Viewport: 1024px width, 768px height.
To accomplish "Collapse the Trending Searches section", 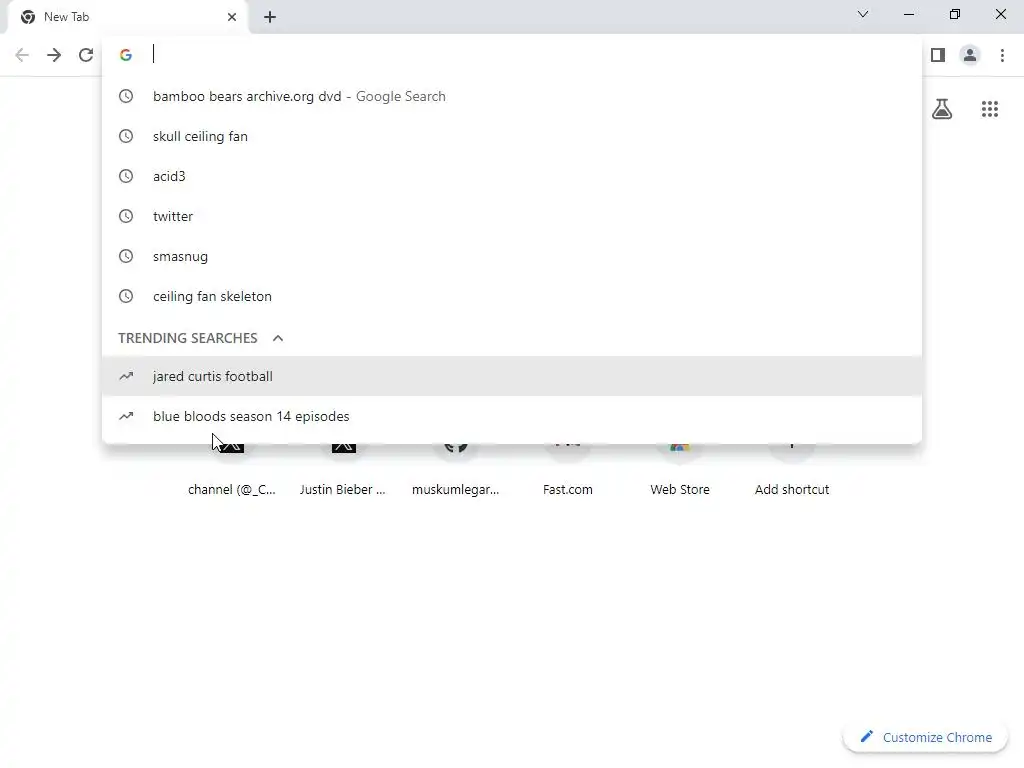I will 278,338.
